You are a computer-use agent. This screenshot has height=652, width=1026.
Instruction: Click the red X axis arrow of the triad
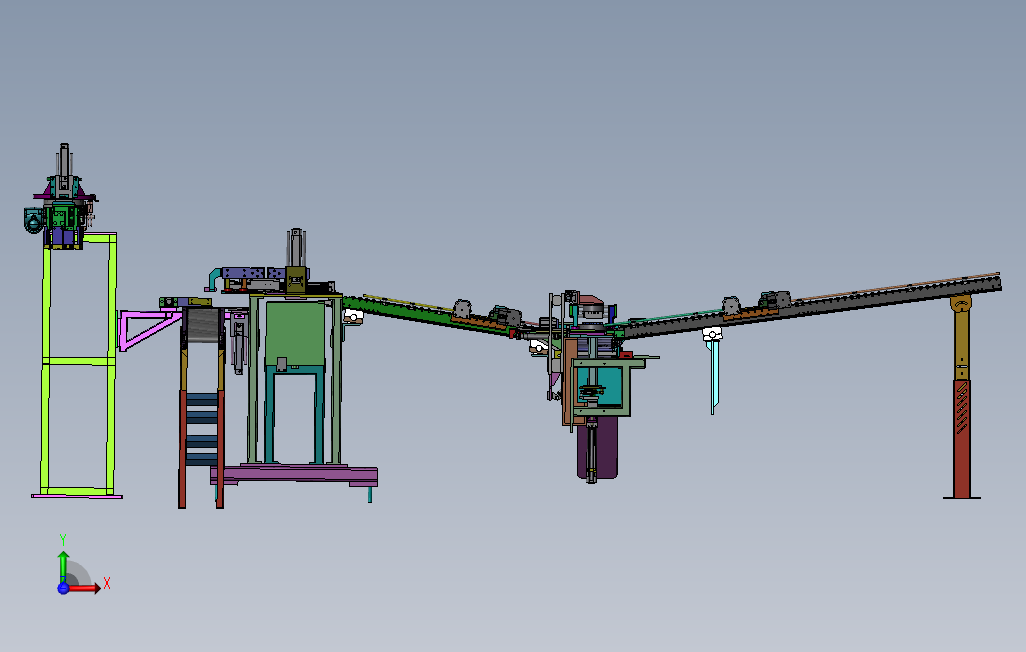click(85, 588)
